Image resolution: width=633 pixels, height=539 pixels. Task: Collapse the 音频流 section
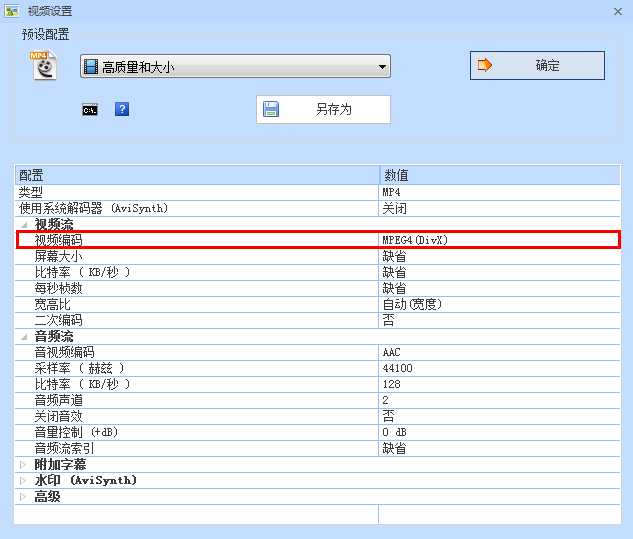[24, 336]
